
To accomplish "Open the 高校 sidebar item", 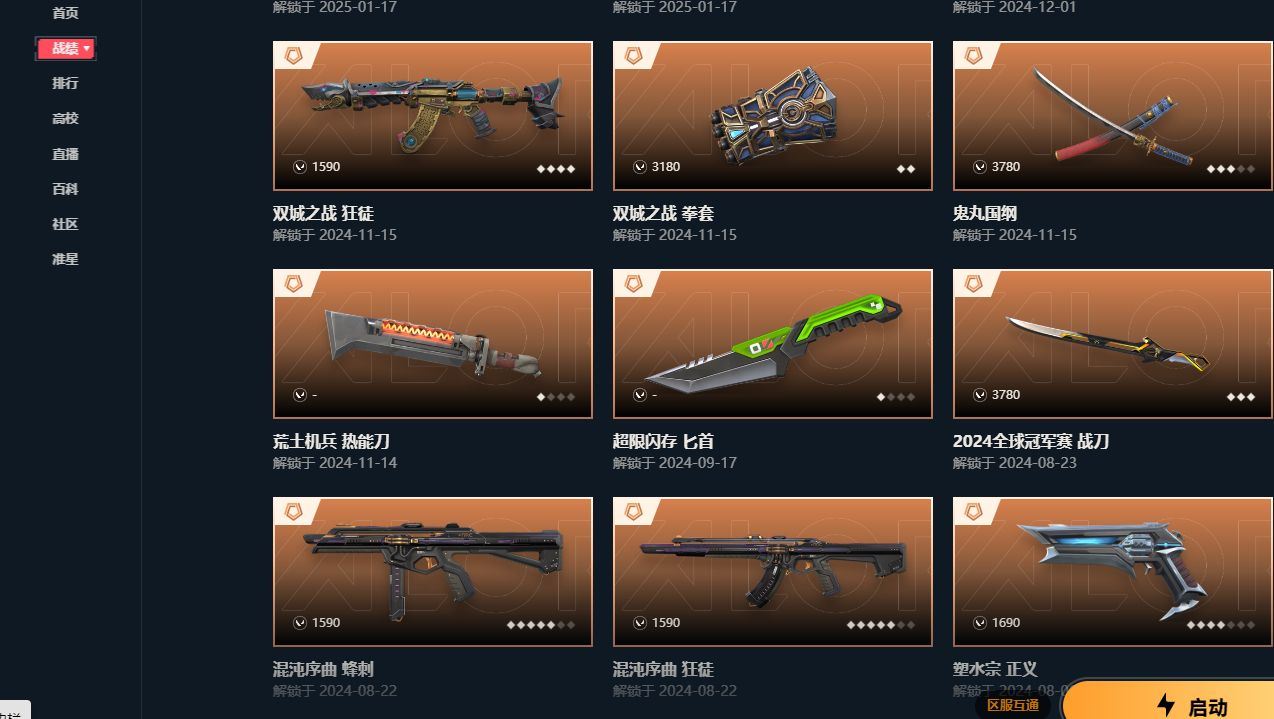I will pyautogui.click(x=65, y=118).
